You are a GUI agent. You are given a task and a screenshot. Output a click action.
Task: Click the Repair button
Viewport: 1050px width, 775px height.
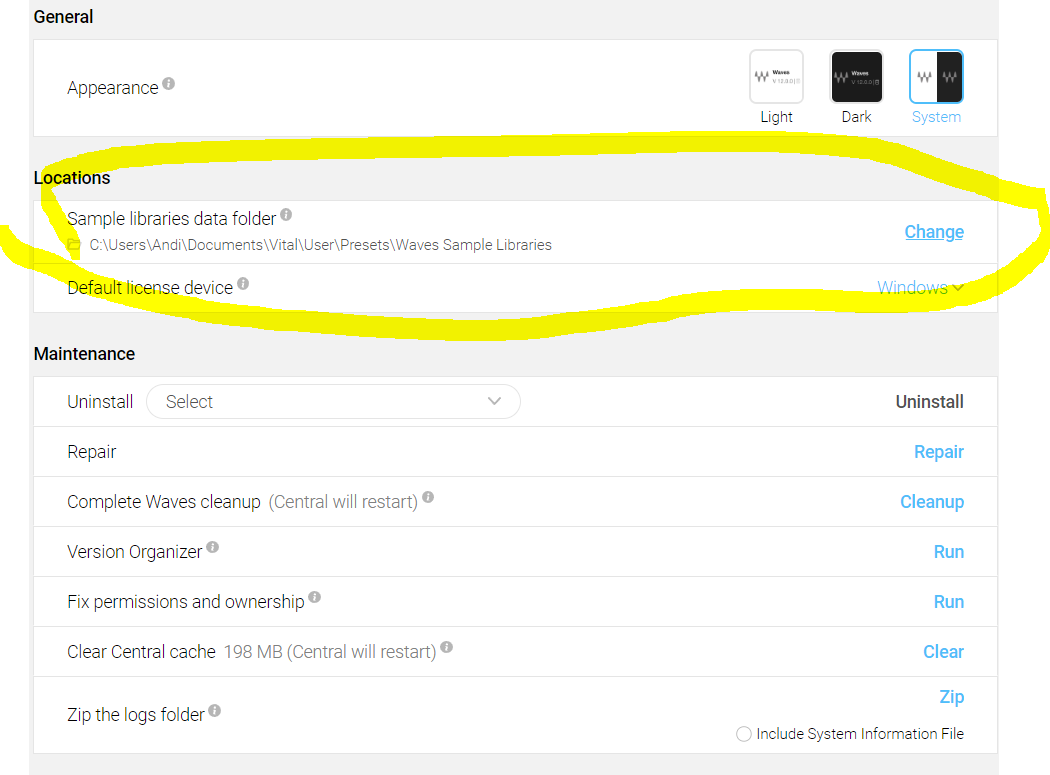(x=939, y=452)
